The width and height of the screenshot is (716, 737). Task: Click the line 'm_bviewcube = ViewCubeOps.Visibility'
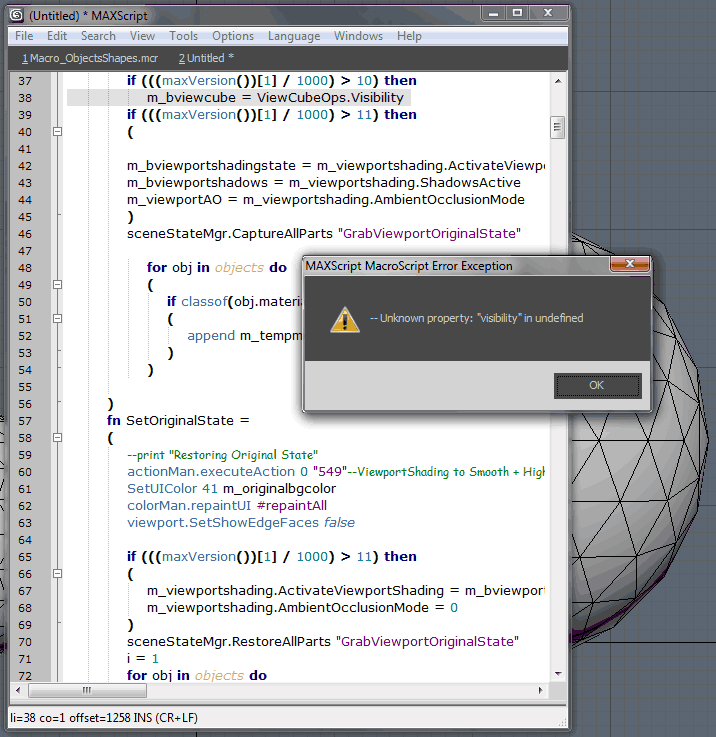[x=275, y=98]
